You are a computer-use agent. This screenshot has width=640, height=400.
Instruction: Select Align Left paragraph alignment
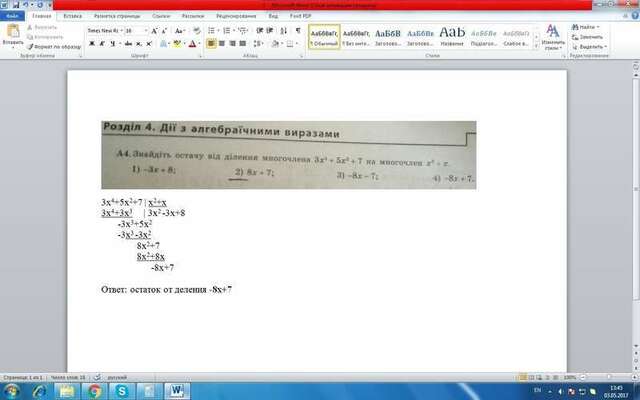click(x=211, y=43)
